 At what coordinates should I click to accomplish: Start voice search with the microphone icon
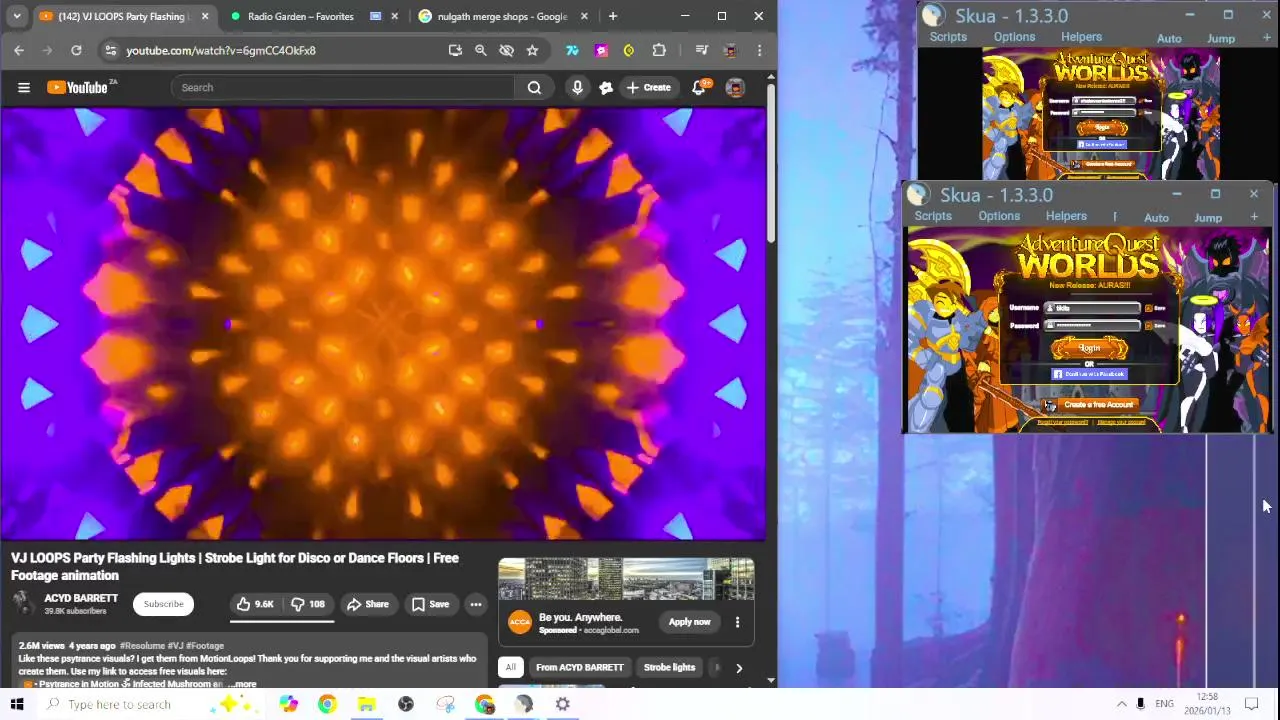tap(577, 88)
